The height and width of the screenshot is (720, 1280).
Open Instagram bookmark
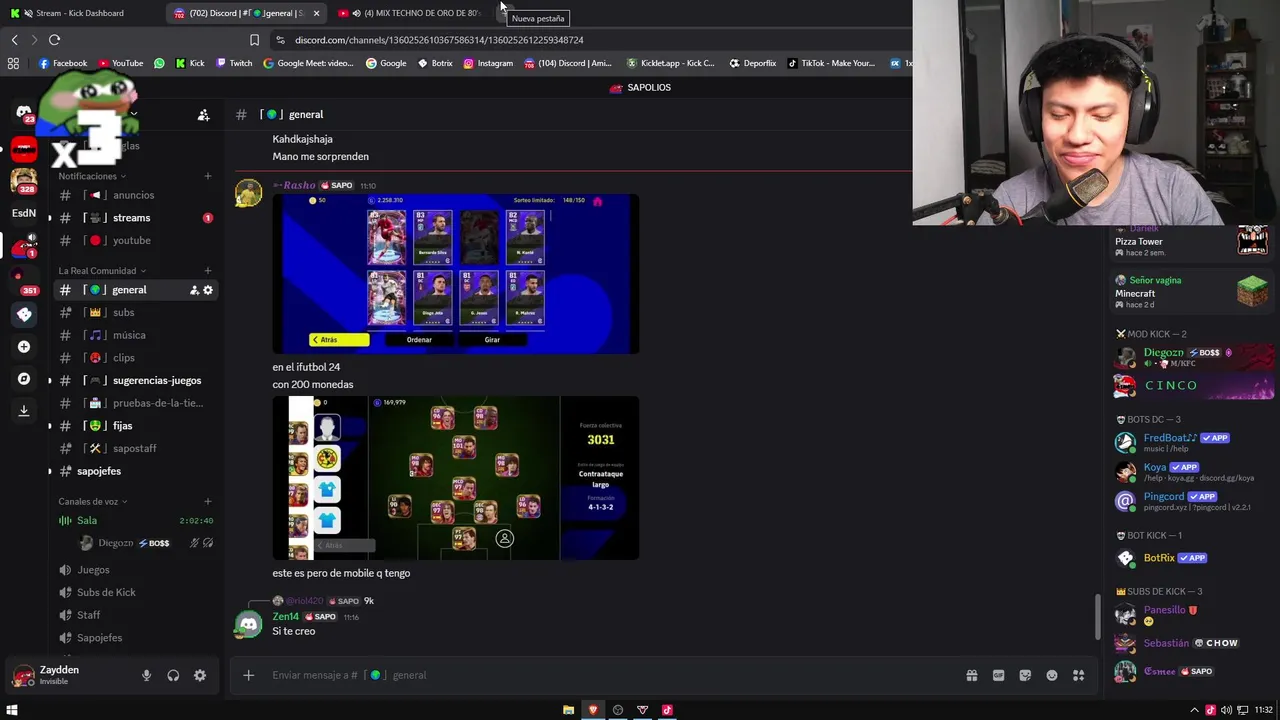point(488,63)
